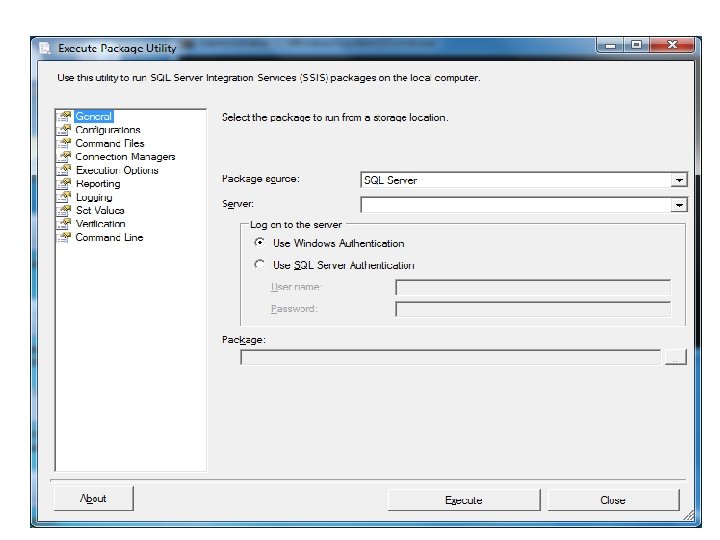
Task: Click the Configurations page icon
Action: [x=64, y=130]
